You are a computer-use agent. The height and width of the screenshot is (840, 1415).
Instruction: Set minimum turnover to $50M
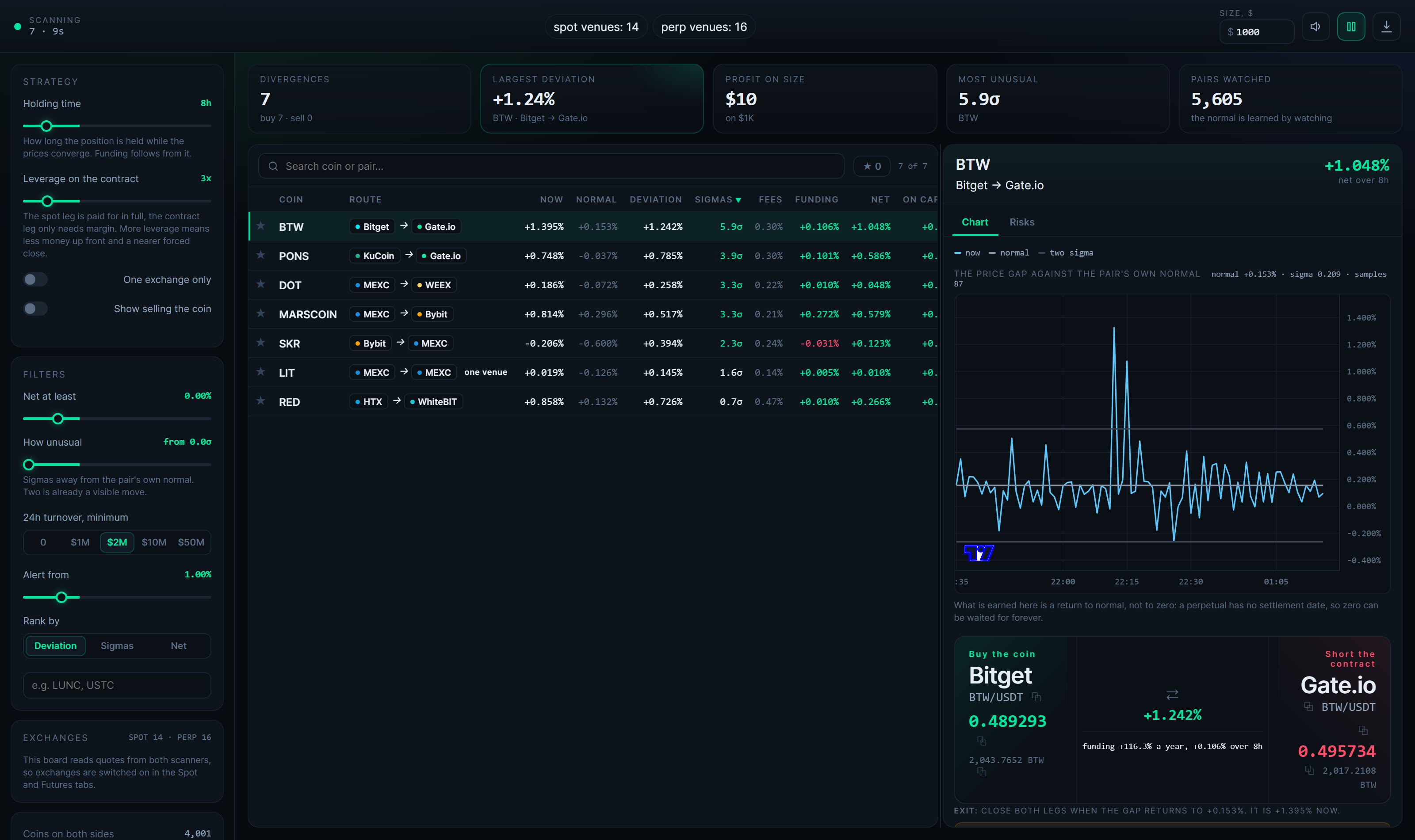191,542
